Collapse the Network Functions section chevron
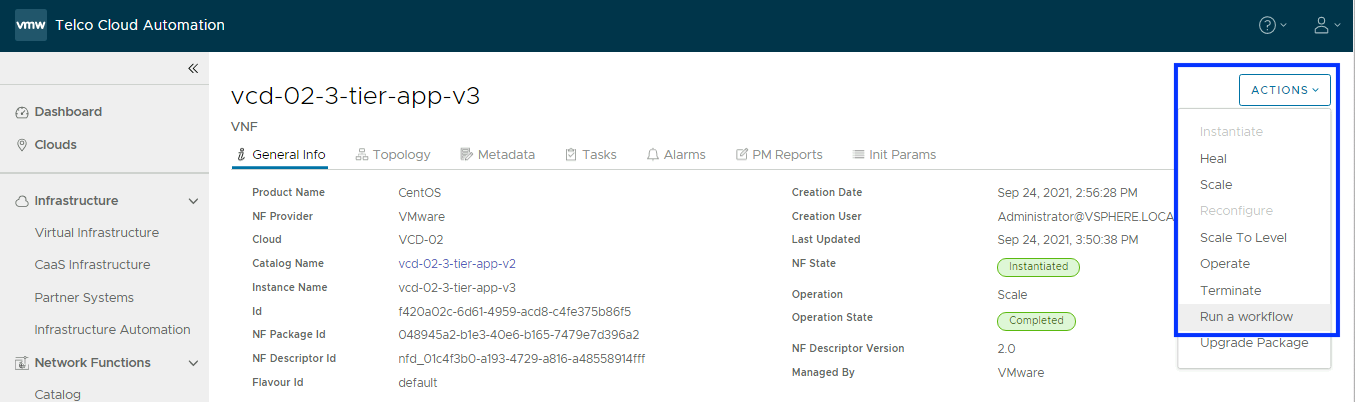 (193, 363)
